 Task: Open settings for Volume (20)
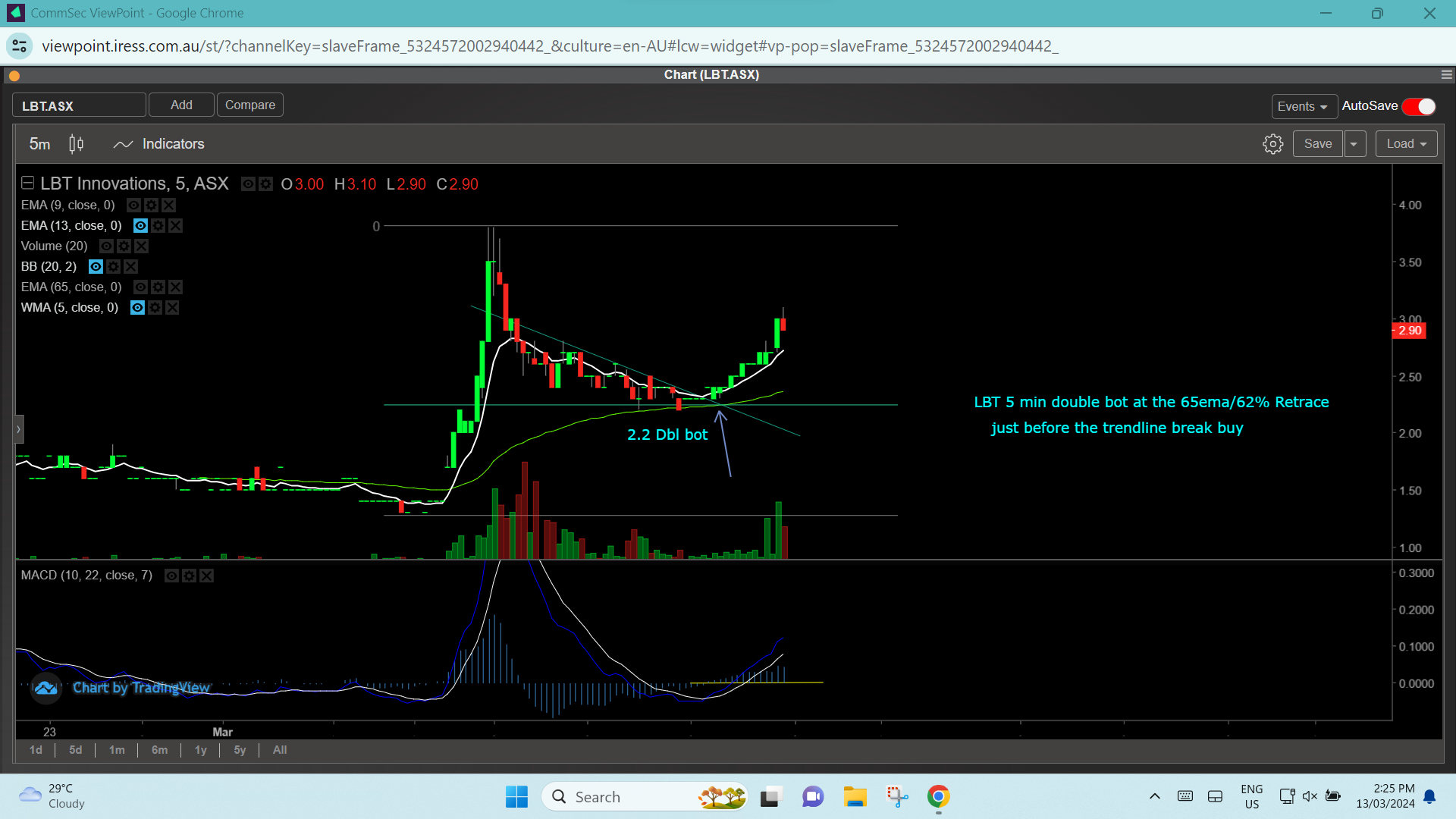coord(124,246)
